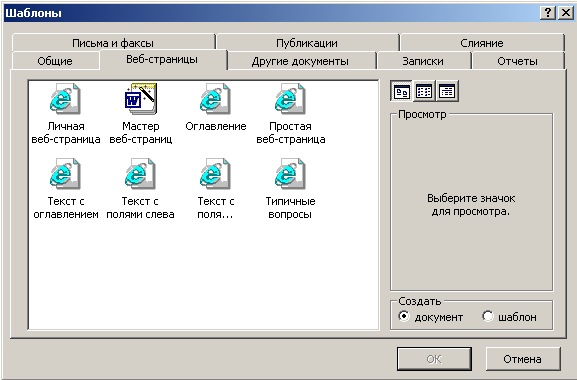Pick the Простая веб-страница template icon
Viewport: 577px width, 380px height.
[x=290, y=99]
